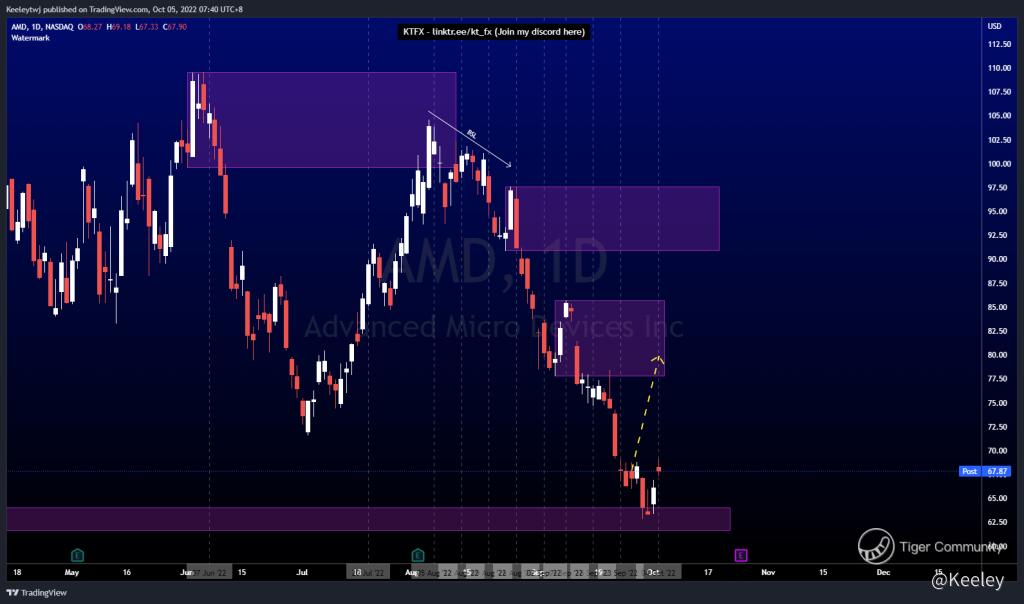Click the green earnings marker near Aug
The height and width of the screenshot is (604, 1024).
click(418, 555)
